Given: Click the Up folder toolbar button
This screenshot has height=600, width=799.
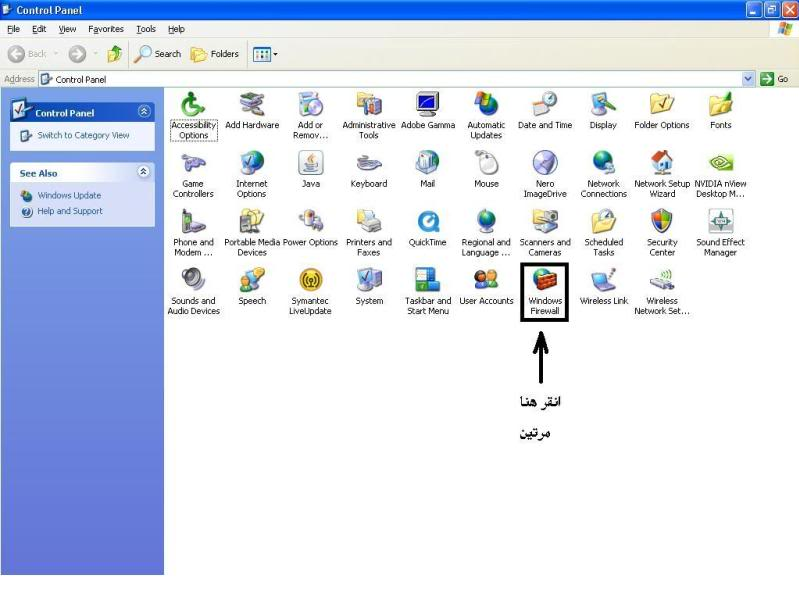Looking at the screenshot, I should [x=115, y=54].
